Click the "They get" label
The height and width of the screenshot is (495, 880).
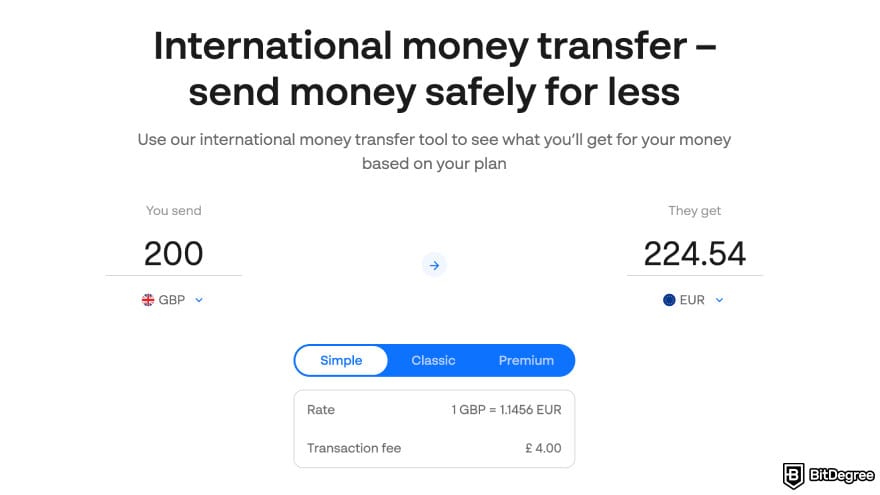coord(694,211)
